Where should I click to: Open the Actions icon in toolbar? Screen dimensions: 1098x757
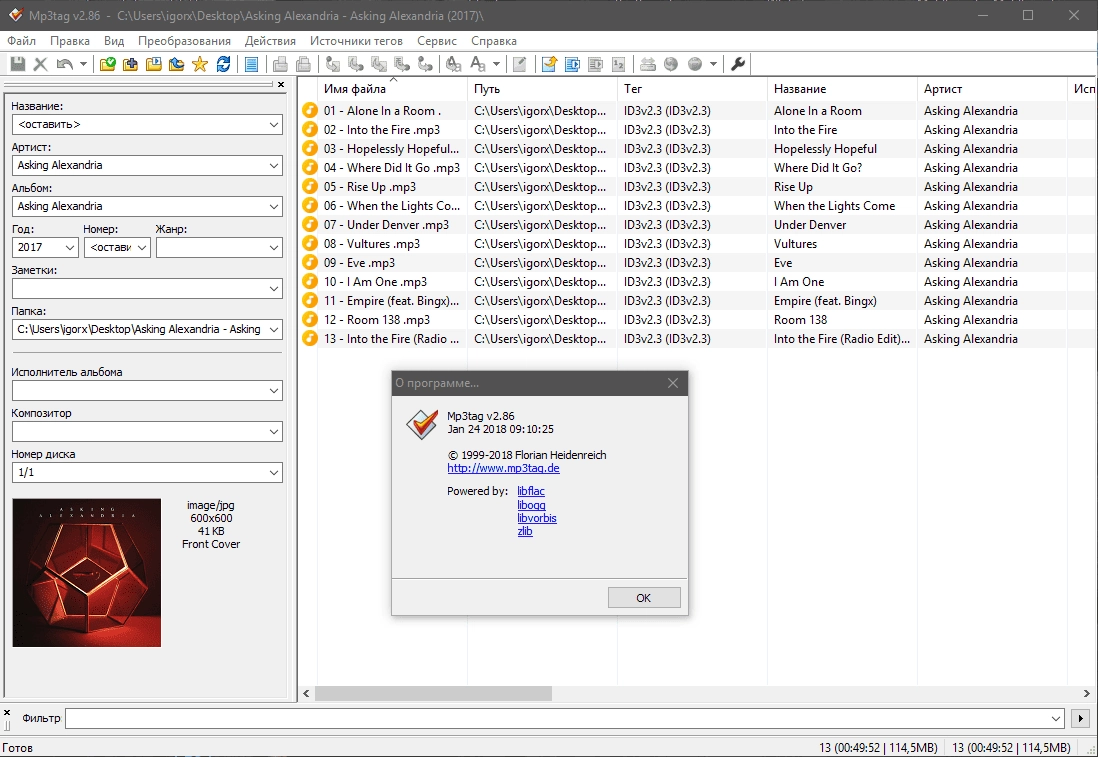tap(454, 64)
